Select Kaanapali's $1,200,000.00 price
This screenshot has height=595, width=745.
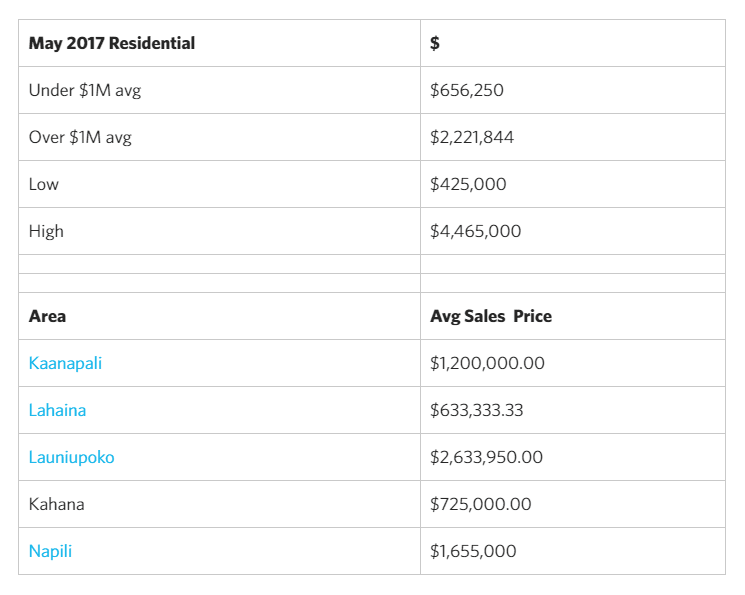pos(487,363)
